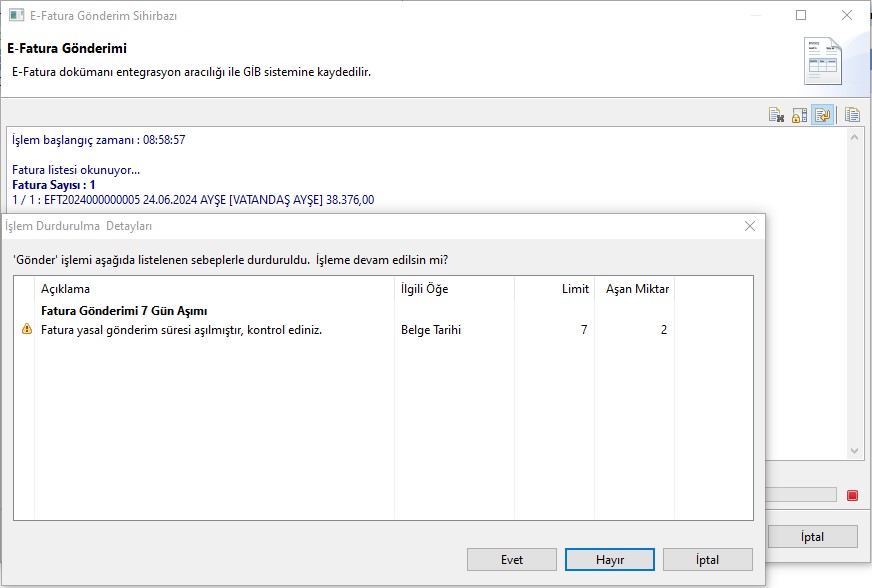Click the copy log contents icon

coord(852,115)
